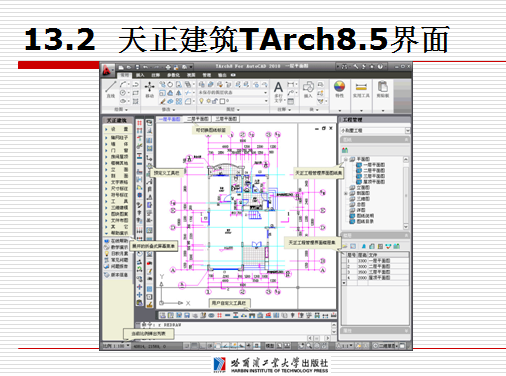The height and width of the screenshot is (376, 506).
Task: Click the 多行文字 multiline text tool
Action: pyautogui.click(x=278, y=92)
